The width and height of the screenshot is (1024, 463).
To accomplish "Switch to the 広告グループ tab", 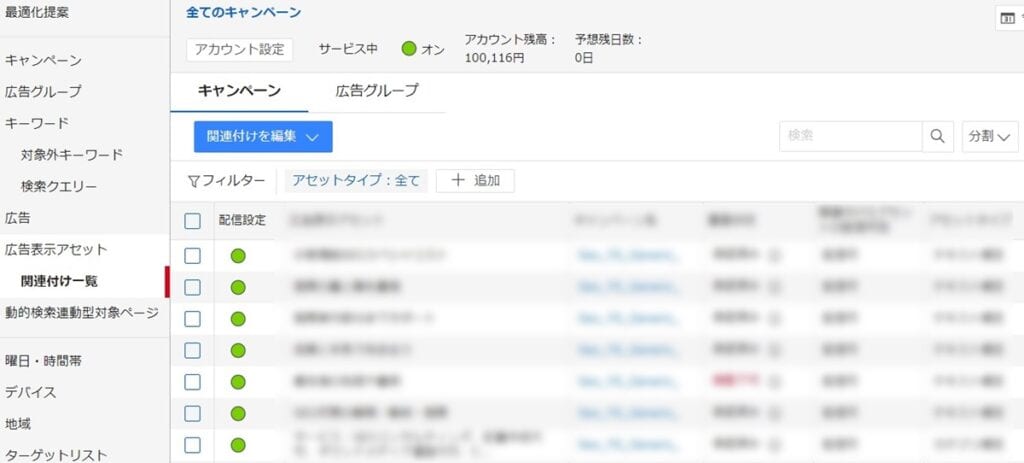I will click(377, 91).
